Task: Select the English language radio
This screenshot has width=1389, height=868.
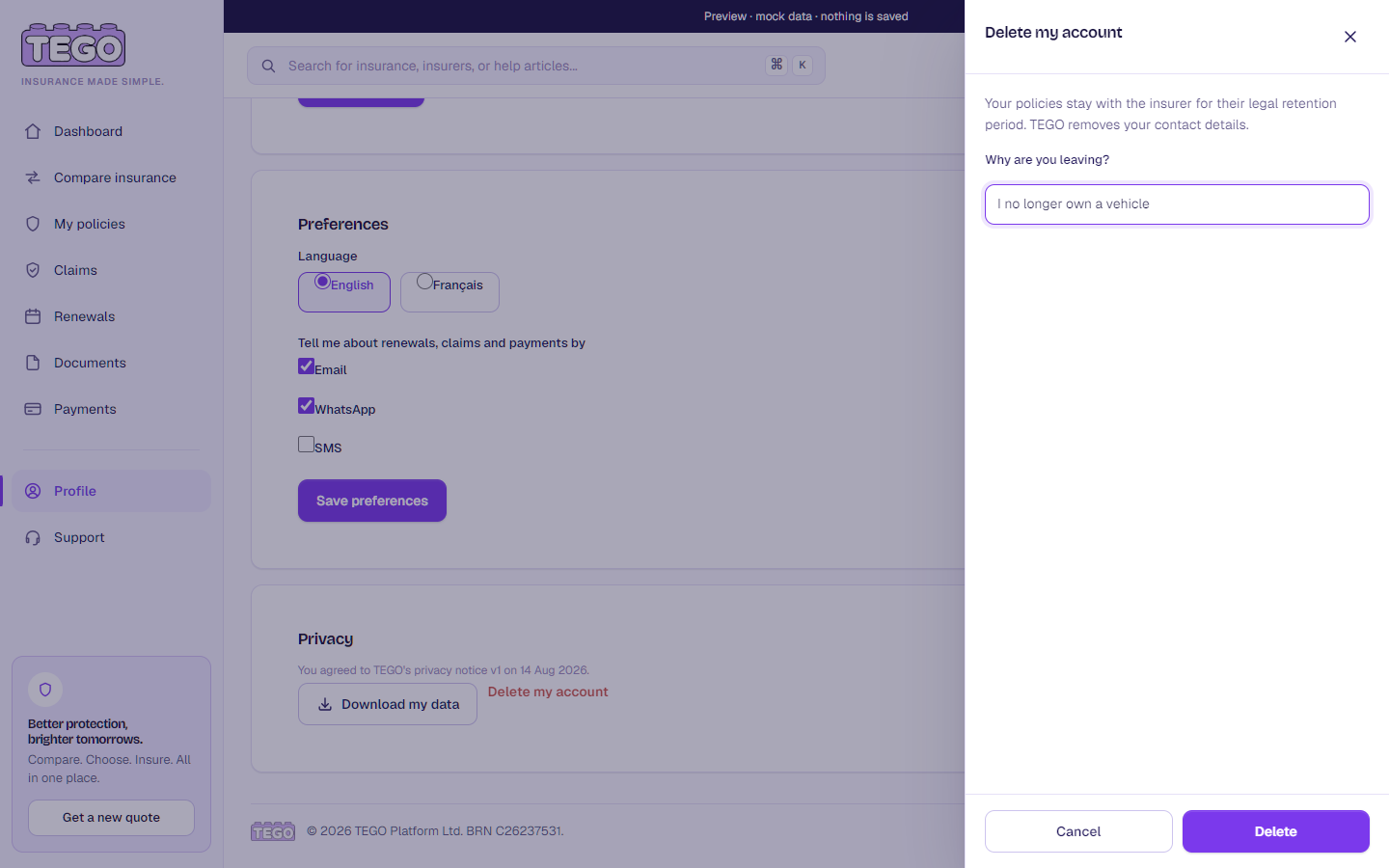Action: [322, 282]
